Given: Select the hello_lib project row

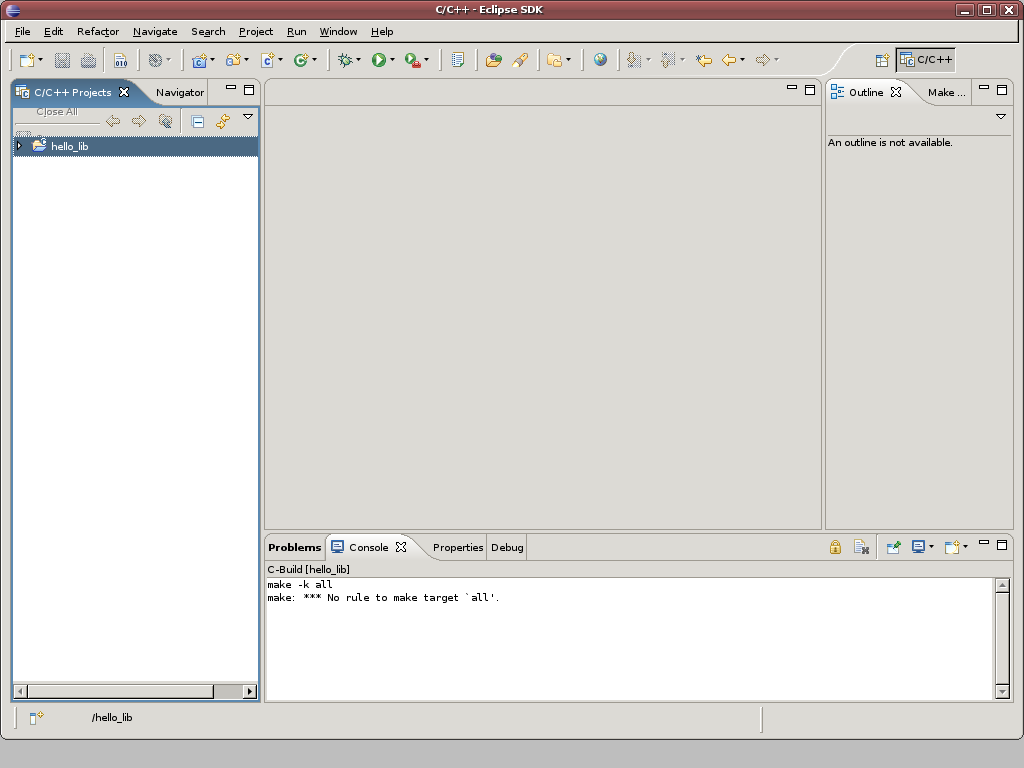Looking at the screenshot, I should pos(135,146).
